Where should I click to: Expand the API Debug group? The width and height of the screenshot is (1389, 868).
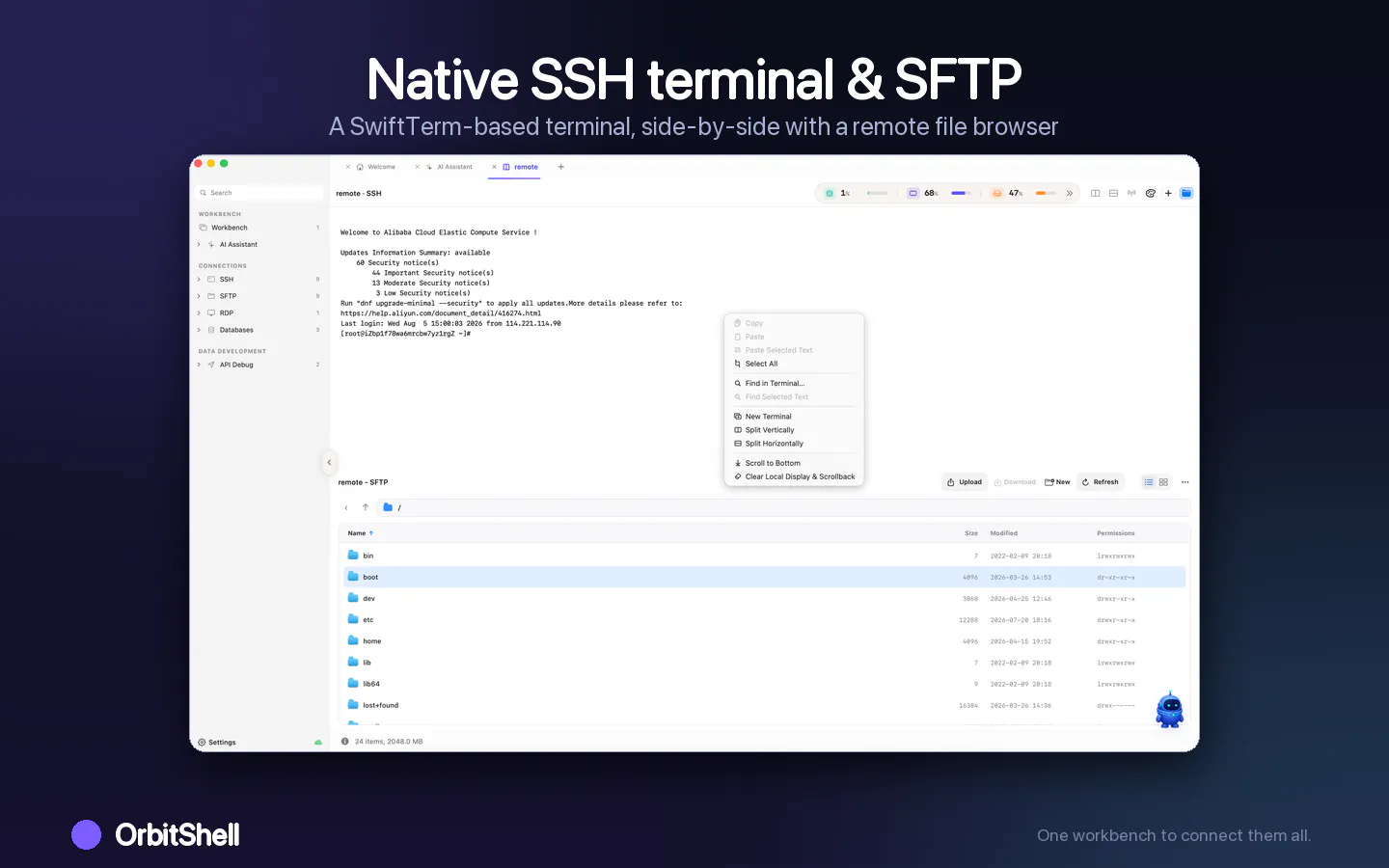(199, 365)
